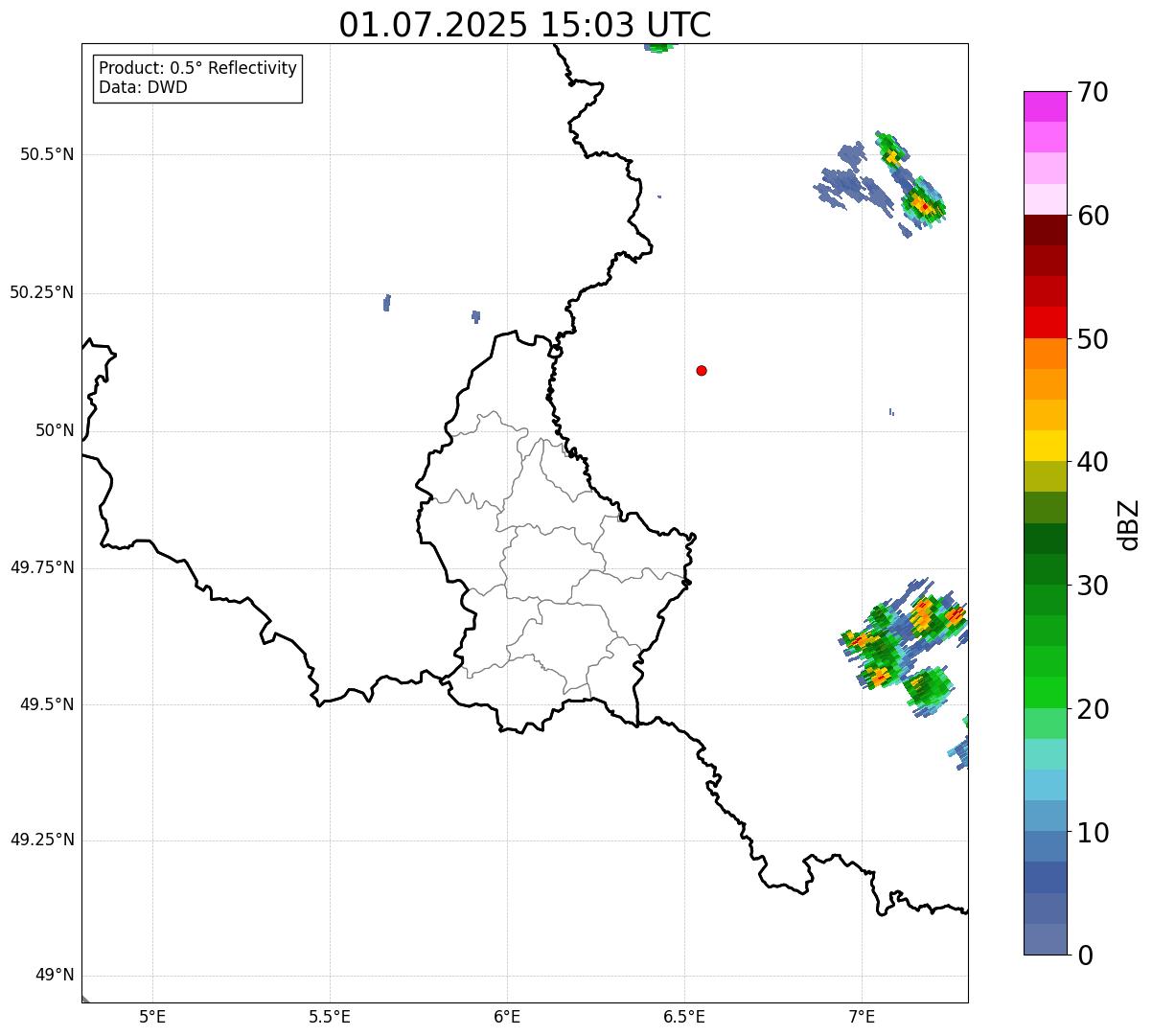Click the red location marker dot
Viewport: 1152px width, 1036px height.
702,370
